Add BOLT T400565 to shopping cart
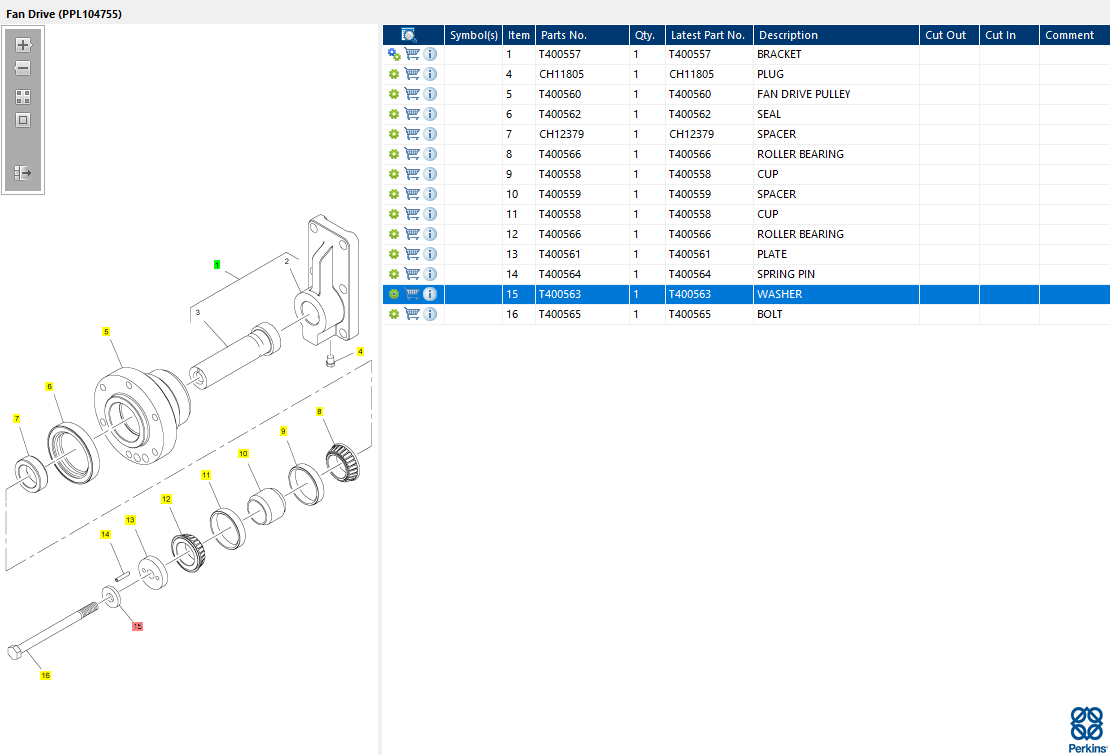The image size is (1110, 755). coord(412,314)
